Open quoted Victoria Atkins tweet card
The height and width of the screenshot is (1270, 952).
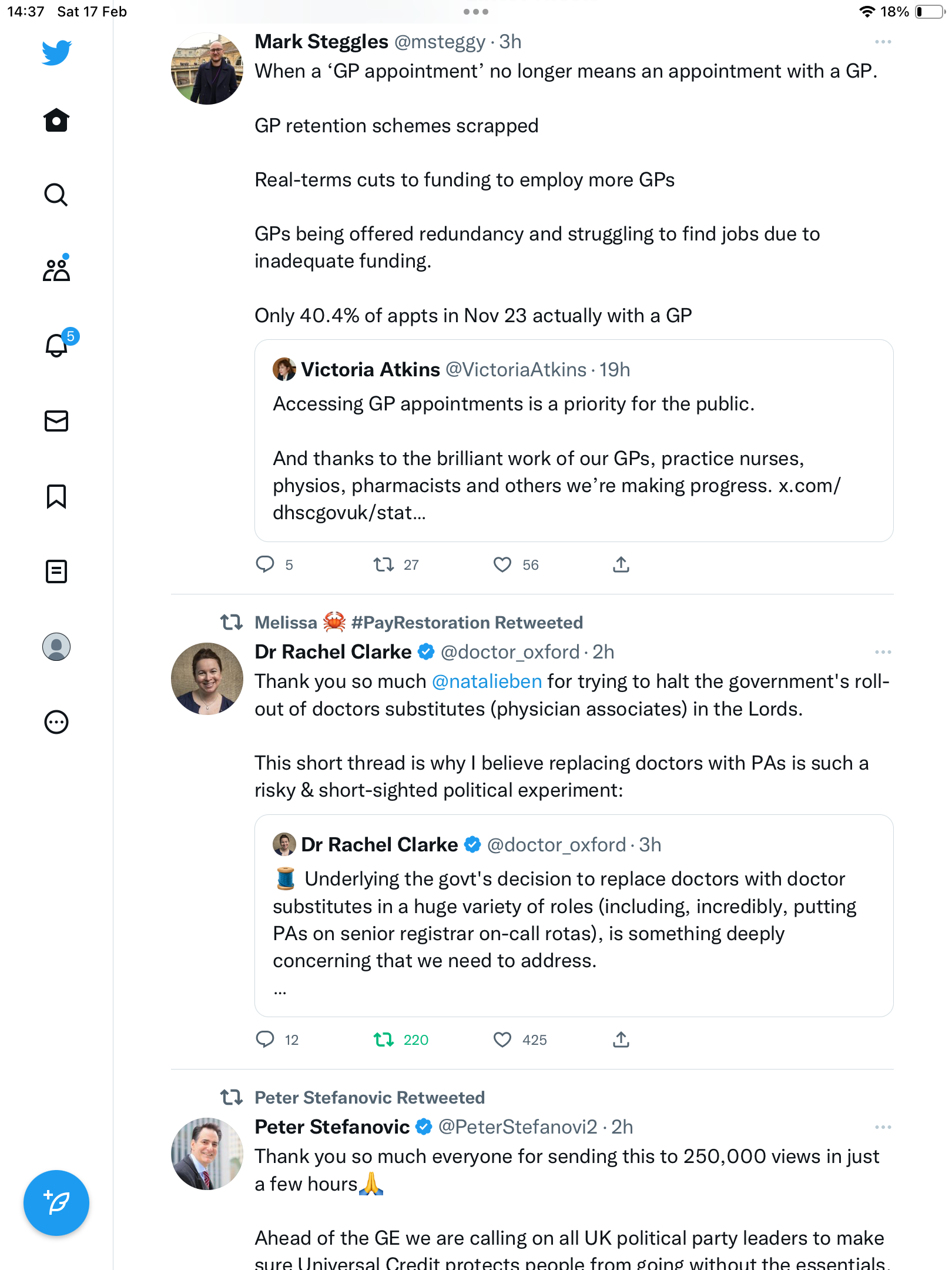(x=574, y=441)
